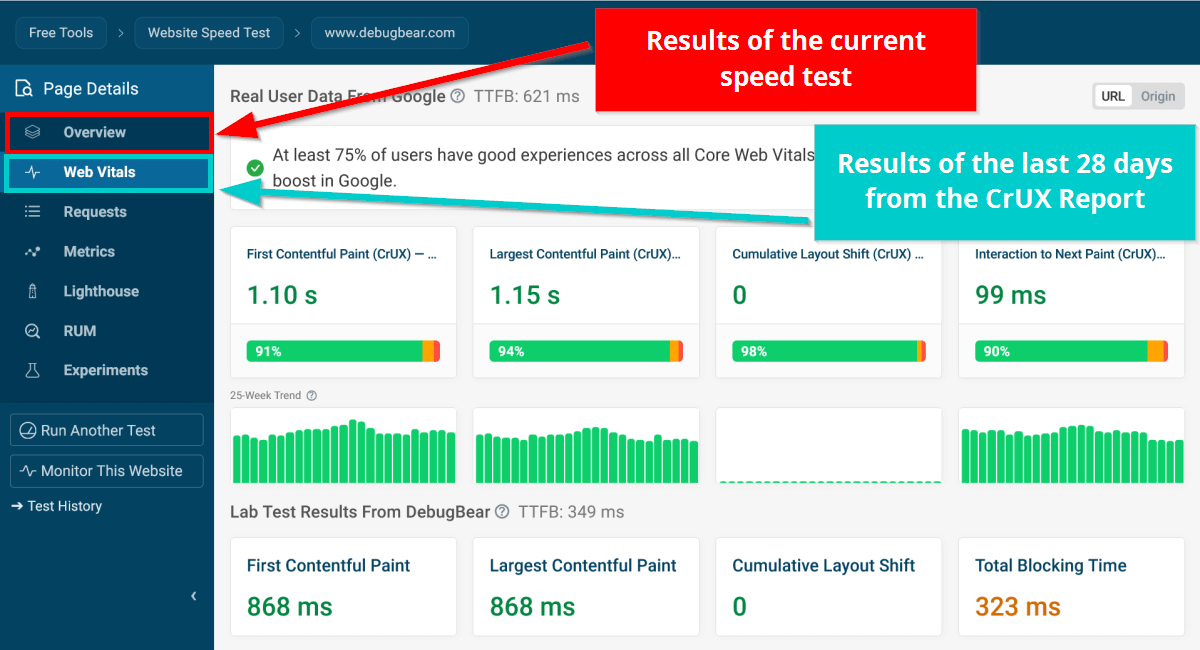Open the Overview section

(109, 132)
